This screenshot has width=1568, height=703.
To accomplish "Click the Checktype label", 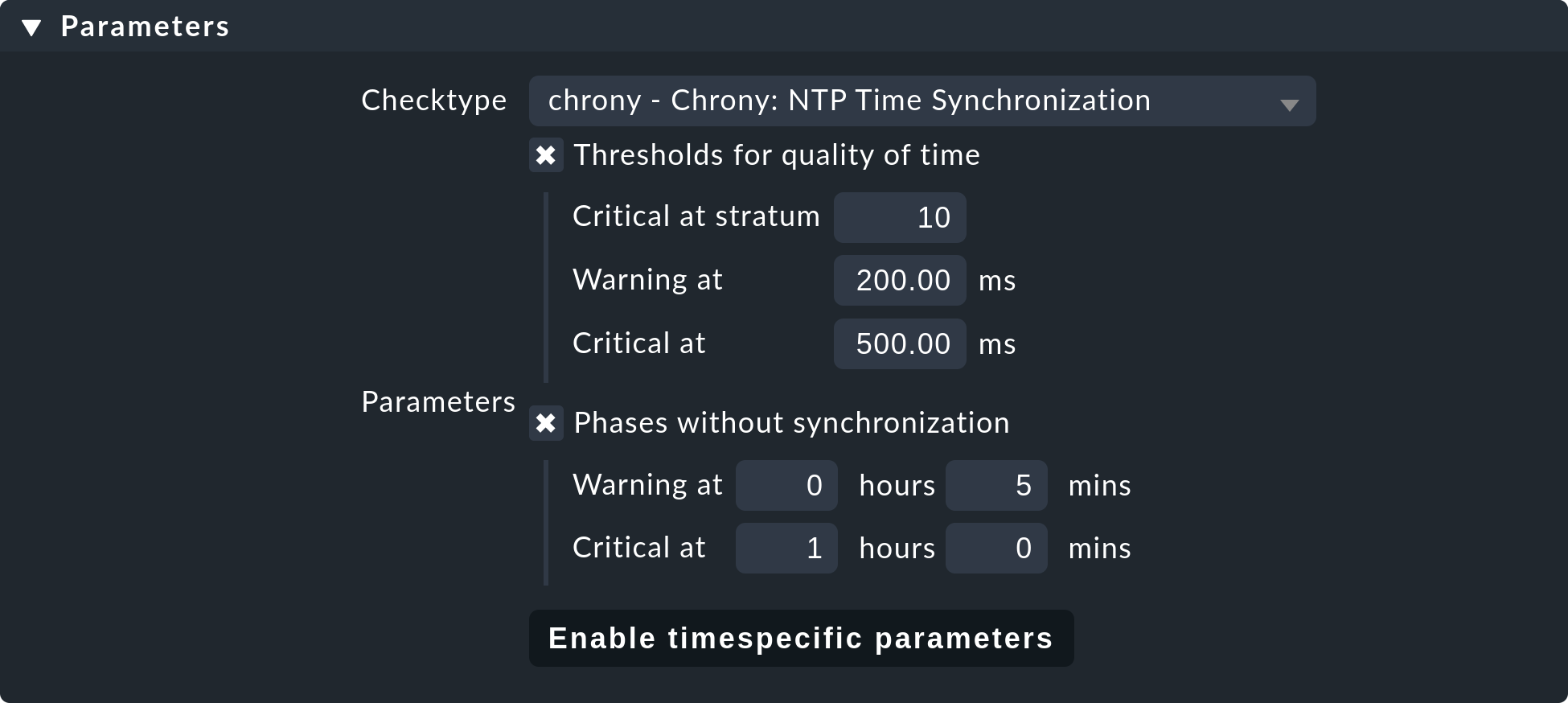I will tap(434, 101).
